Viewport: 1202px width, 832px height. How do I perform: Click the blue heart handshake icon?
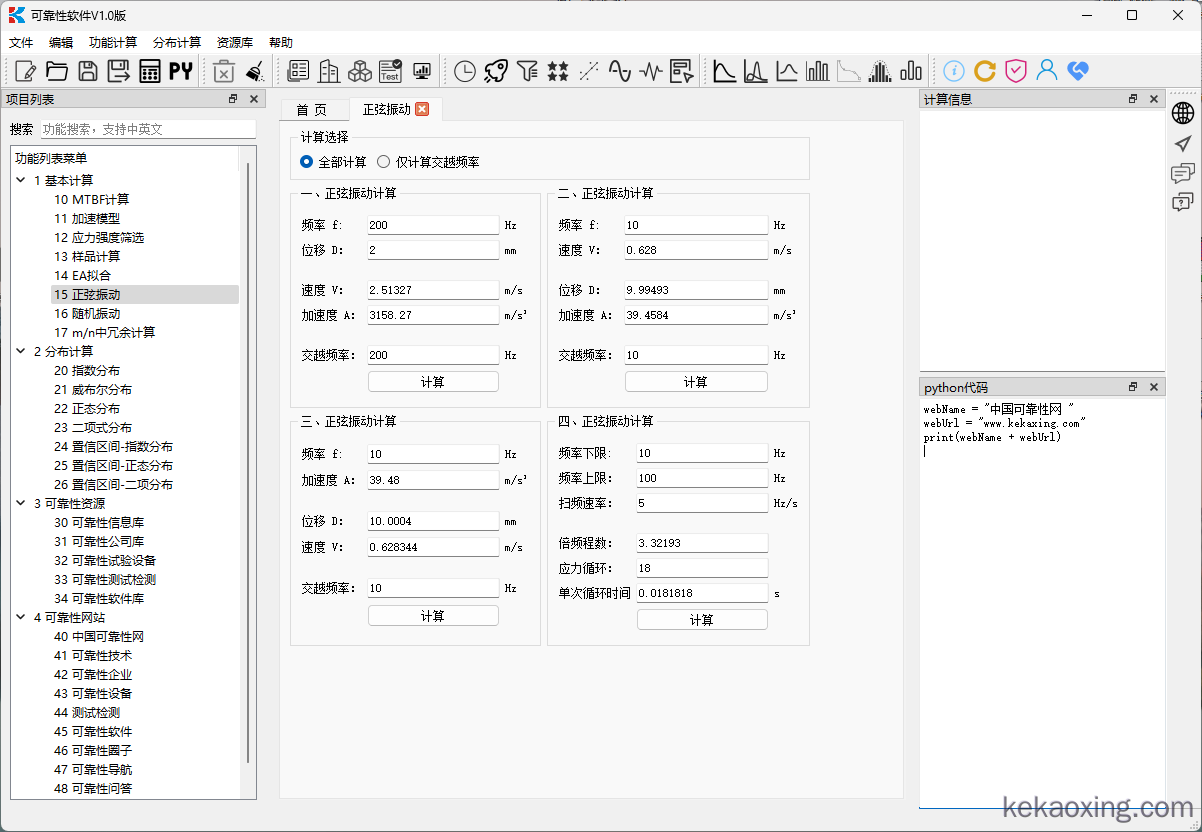(1078, 71)
